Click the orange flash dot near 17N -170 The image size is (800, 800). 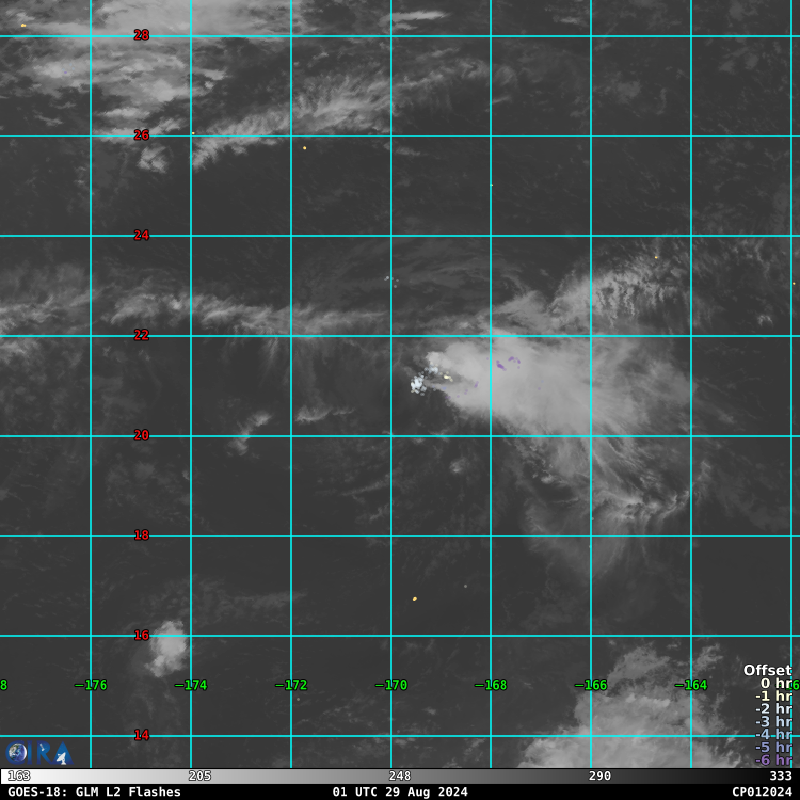[415, 599]
